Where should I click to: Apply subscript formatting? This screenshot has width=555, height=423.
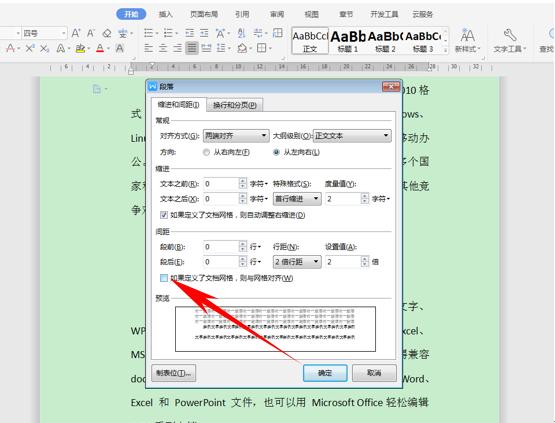(44, 48)
